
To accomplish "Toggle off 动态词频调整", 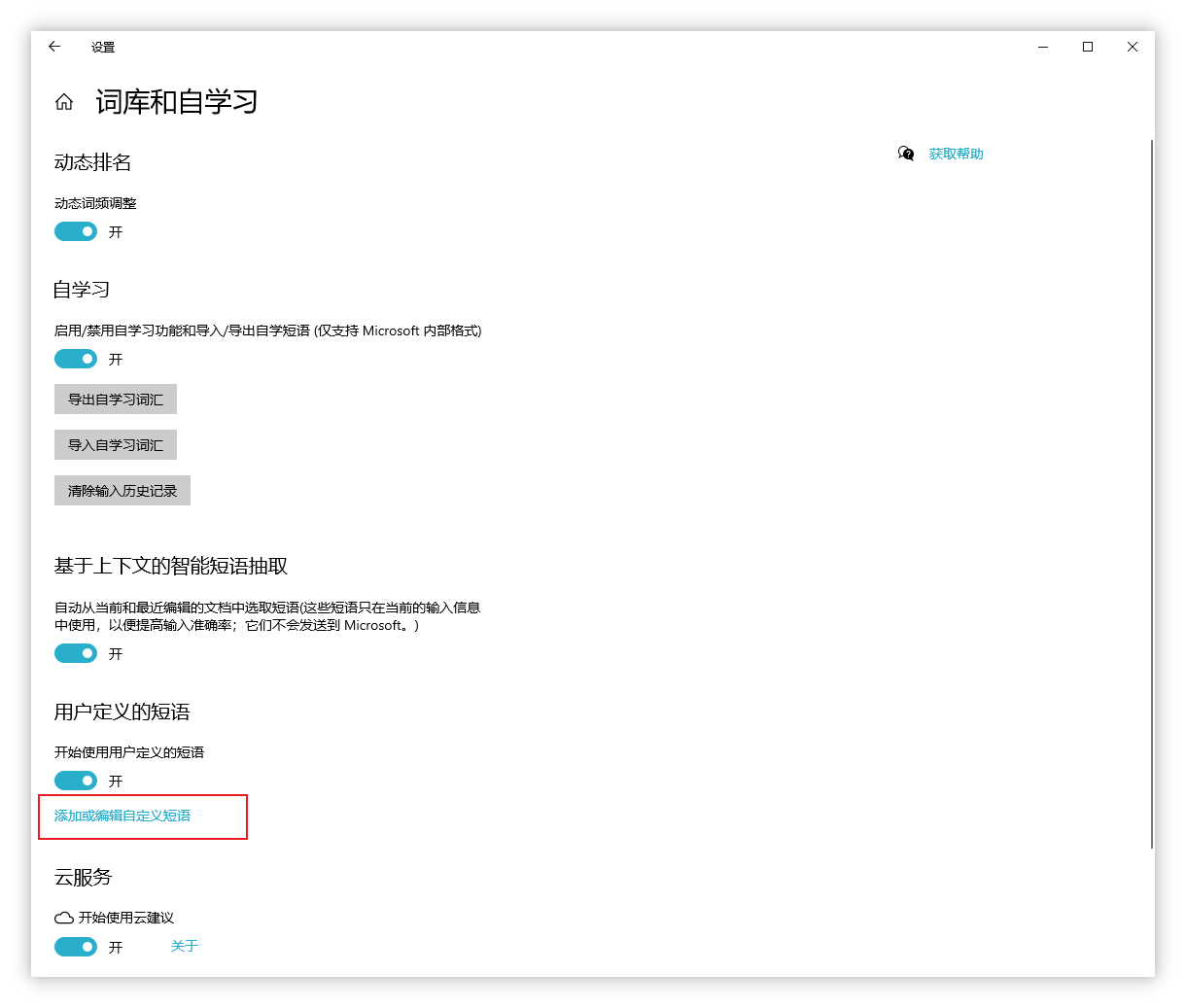I will (76, 231).
